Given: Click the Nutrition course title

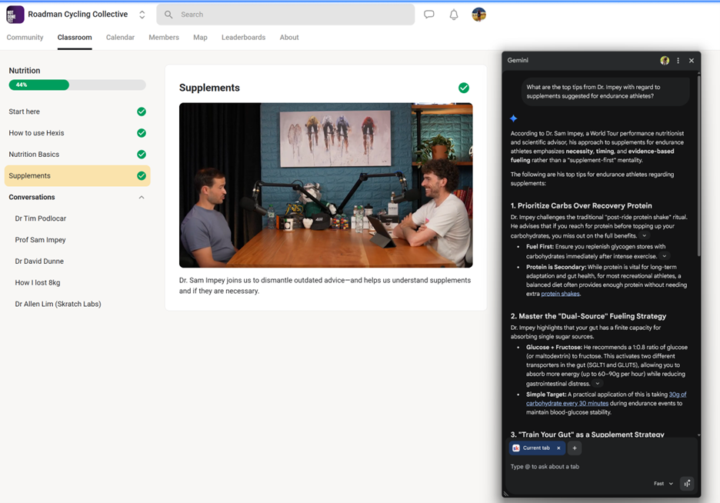Looking at the screenshot, I should 24,71.
